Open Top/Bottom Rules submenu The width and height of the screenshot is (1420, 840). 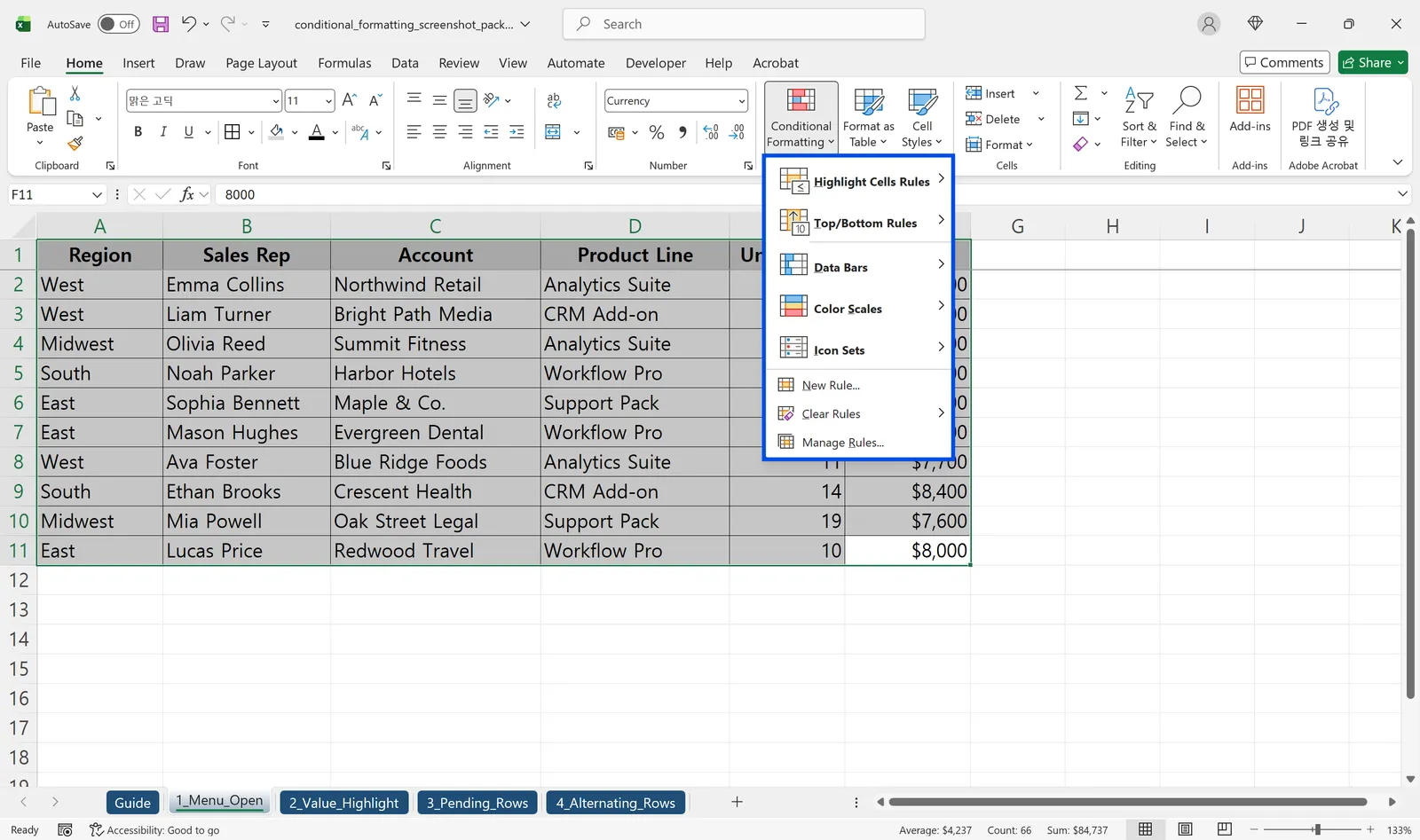pyautogui.click(x=859, y=223)
